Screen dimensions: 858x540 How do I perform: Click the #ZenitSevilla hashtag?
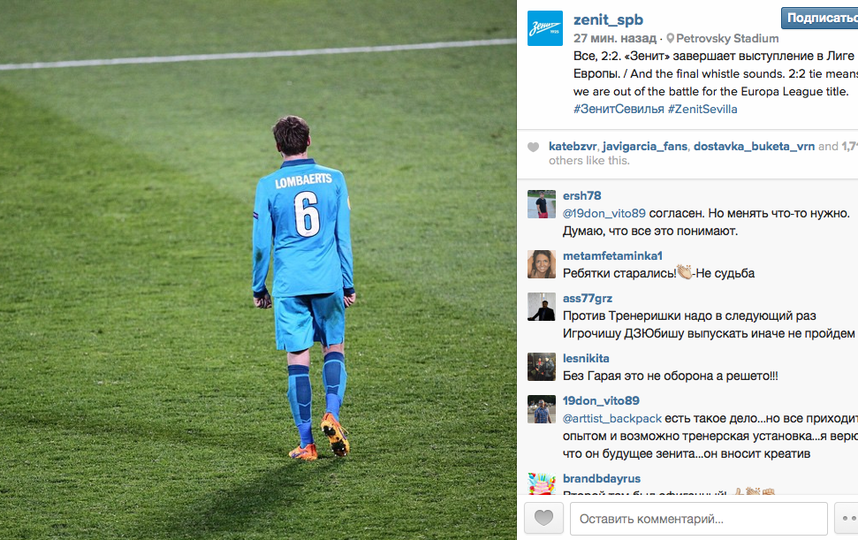[702, 109]
